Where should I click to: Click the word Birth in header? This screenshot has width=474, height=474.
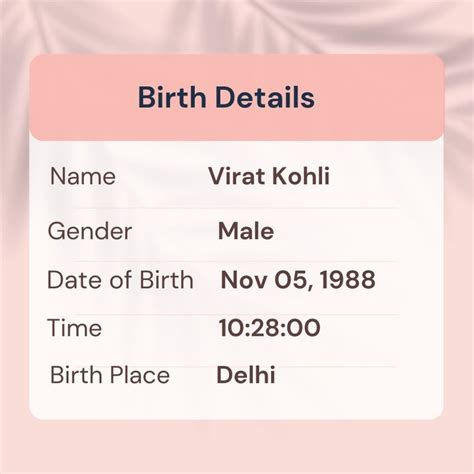[172, 97]
